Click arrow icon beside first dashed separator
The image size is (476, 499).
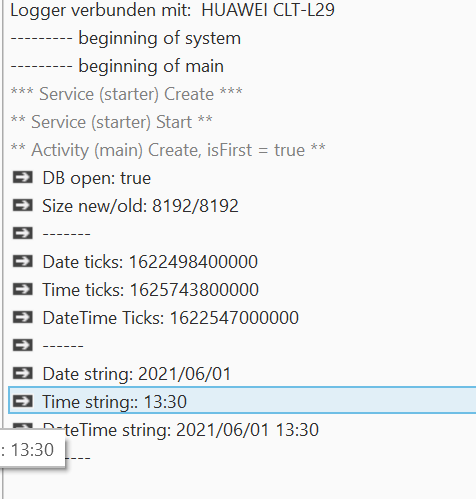point(23,233)
